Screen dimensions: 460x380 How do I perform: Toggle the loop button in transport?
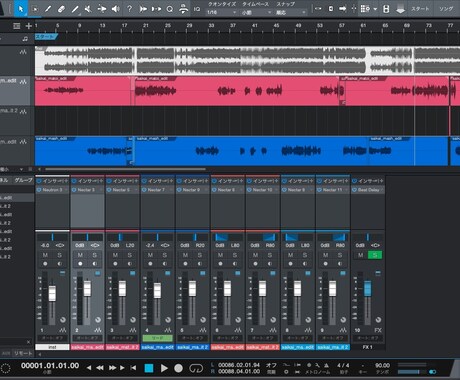pos(196,368)
